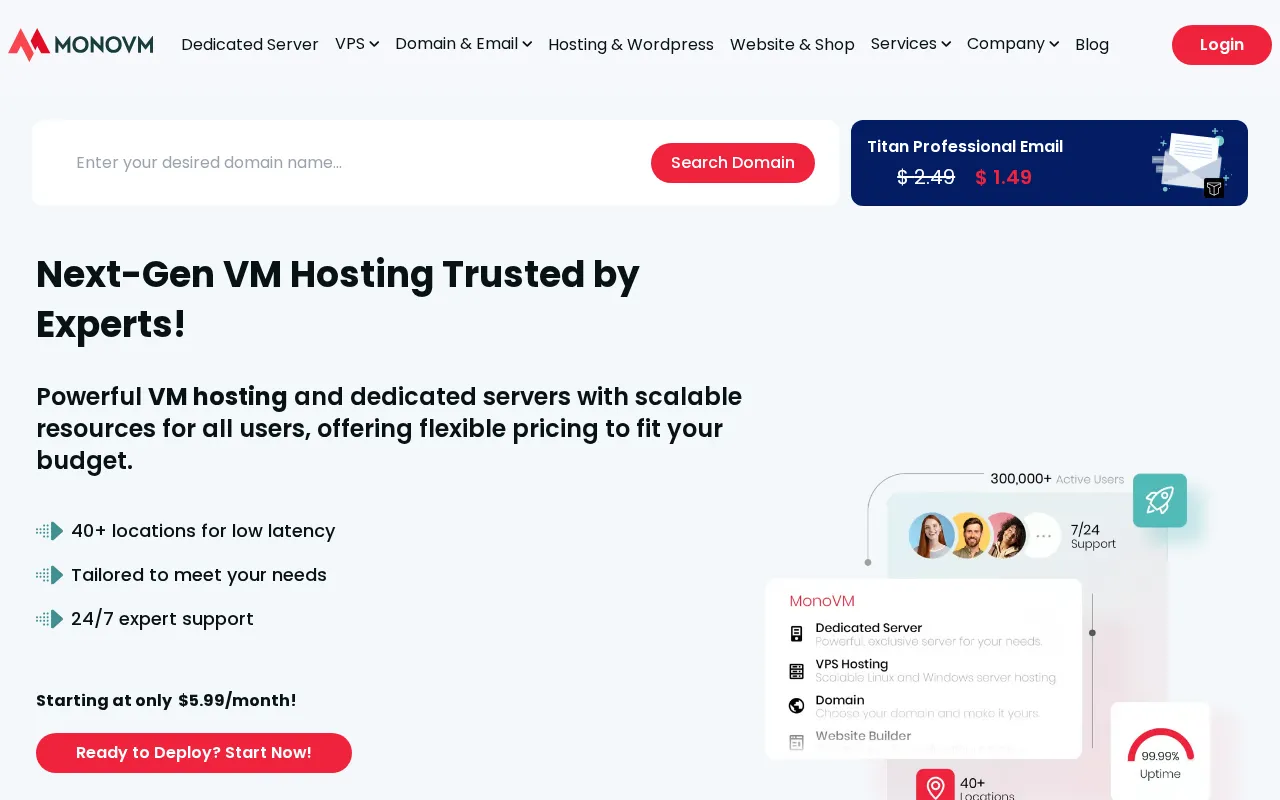Click the MonoVM logo
Screen dimensions: 1280x800
pyautogui.click(x=81, y=44)
